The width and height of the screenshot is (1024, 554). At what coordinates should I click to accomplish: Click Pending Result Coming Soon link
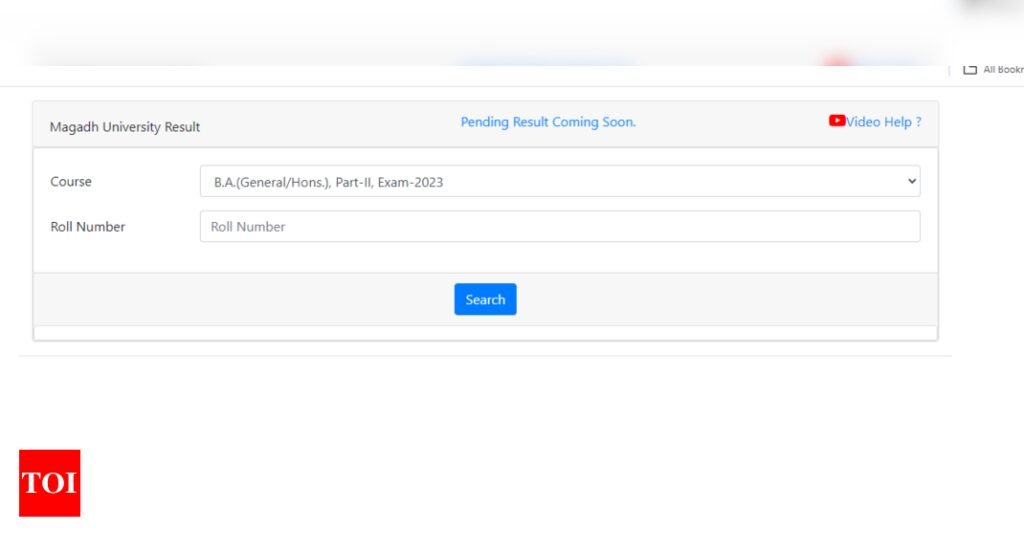[548, 122]
